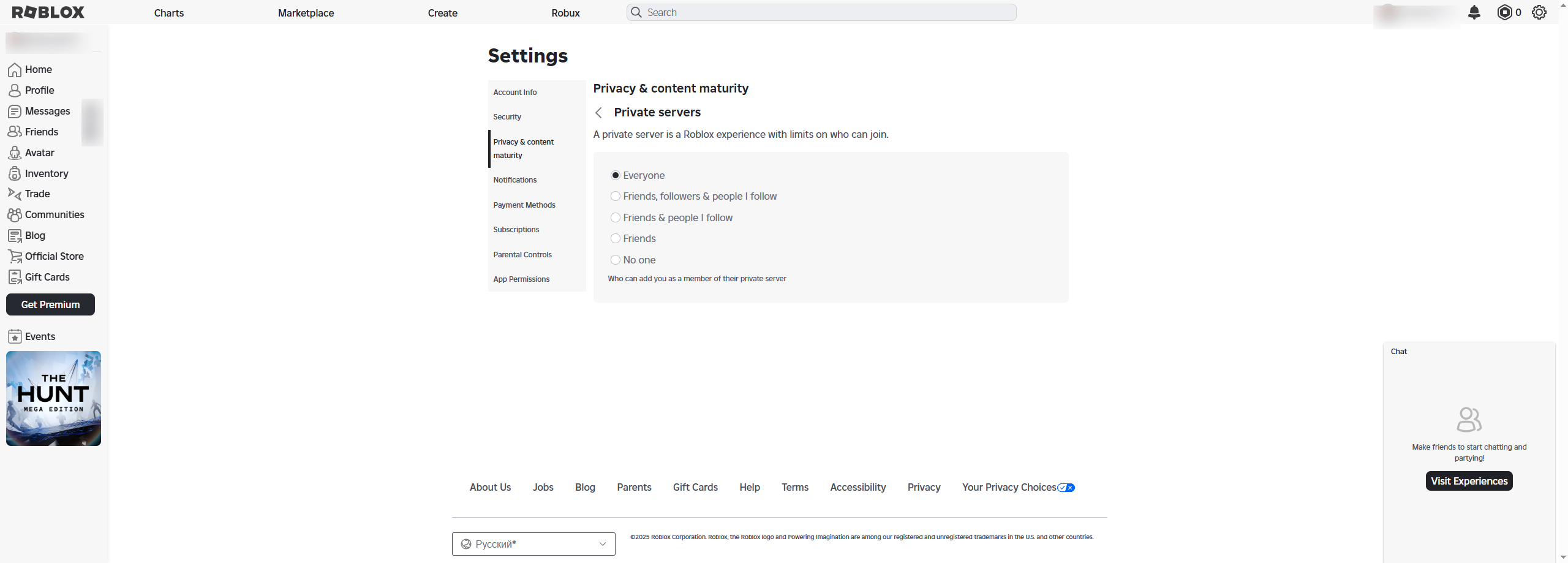Go back using the Private servers arrow
1568x563 pixels.
[x=598, y=113]
